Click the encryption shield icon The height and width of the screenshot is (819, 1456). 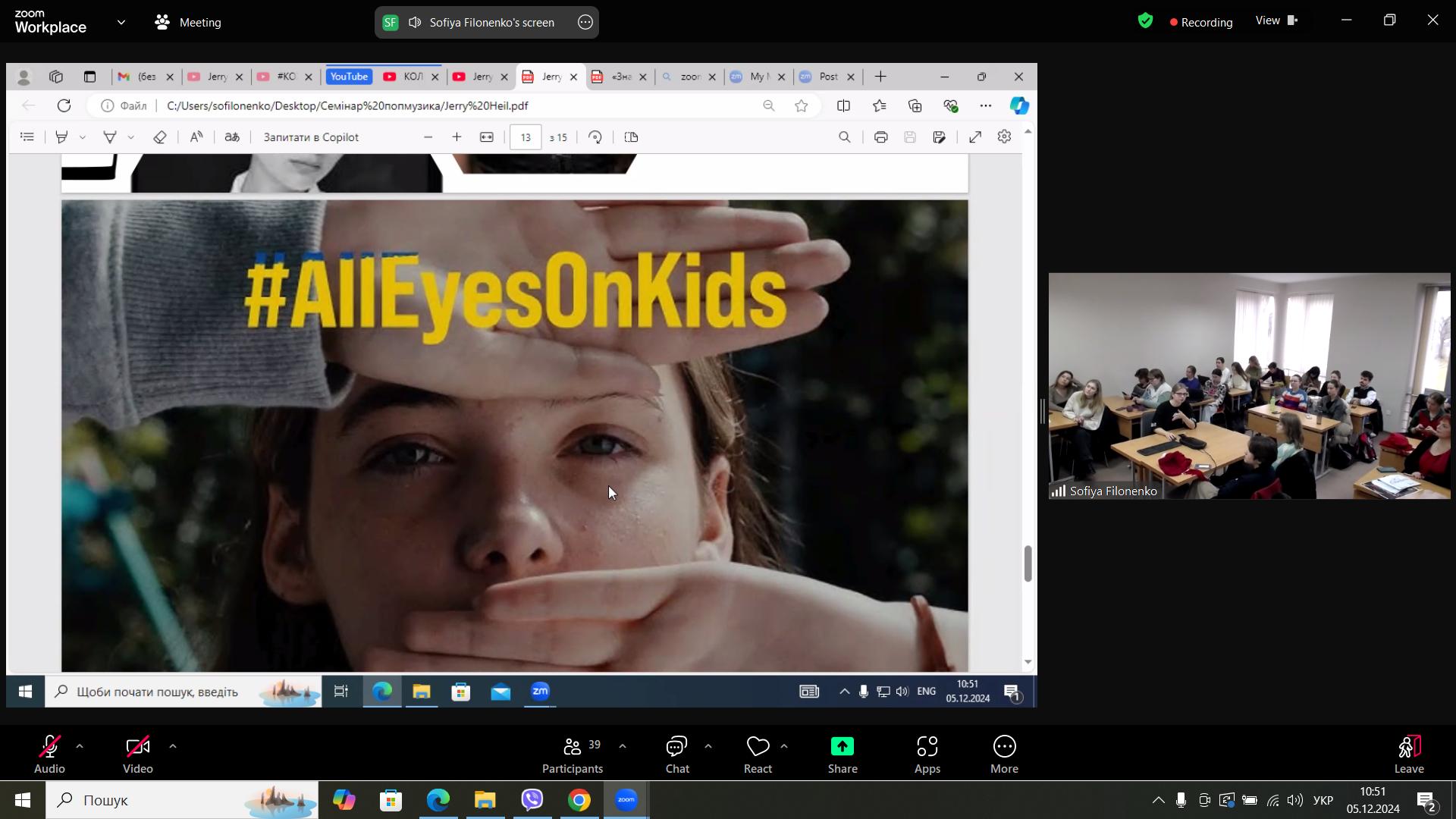point(1145,21)
